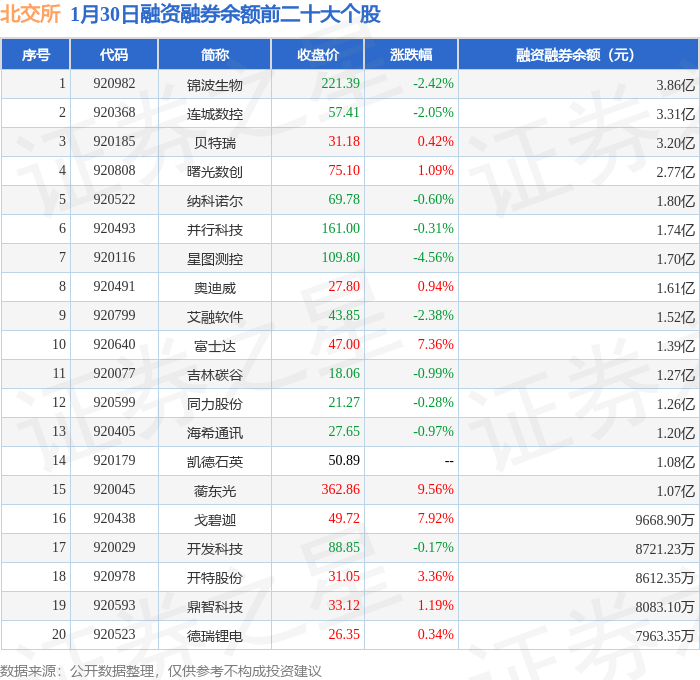Click balance value 8083.10万
This screenshot has width=700, height=680.
[665, 607]
